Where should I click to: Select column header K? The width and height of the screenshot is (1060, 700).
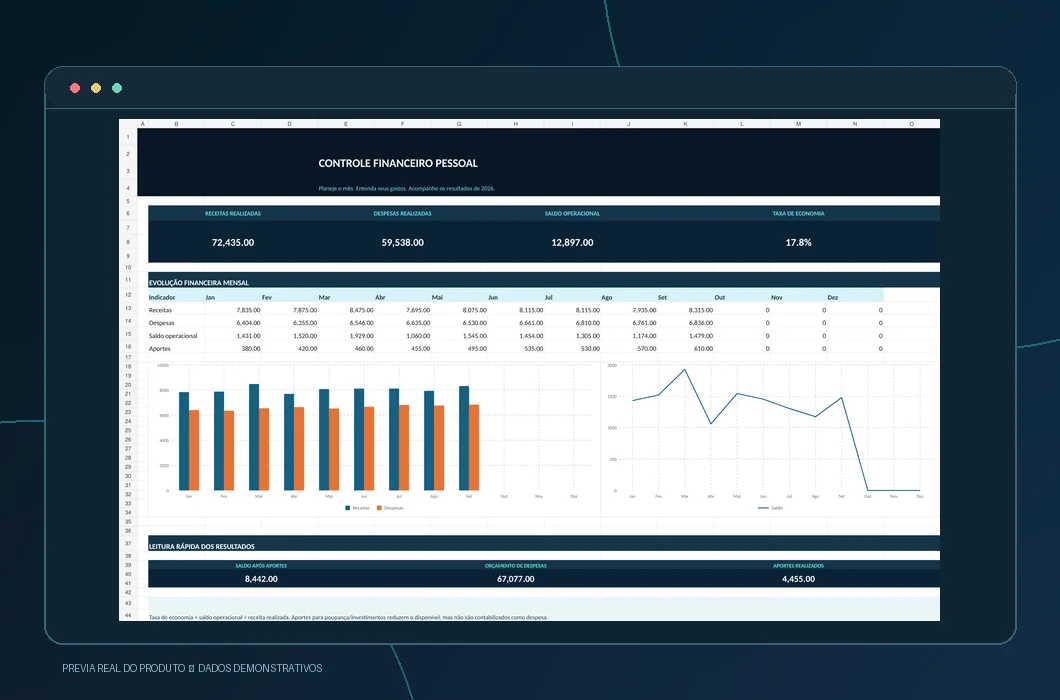(x=685, y=124)
